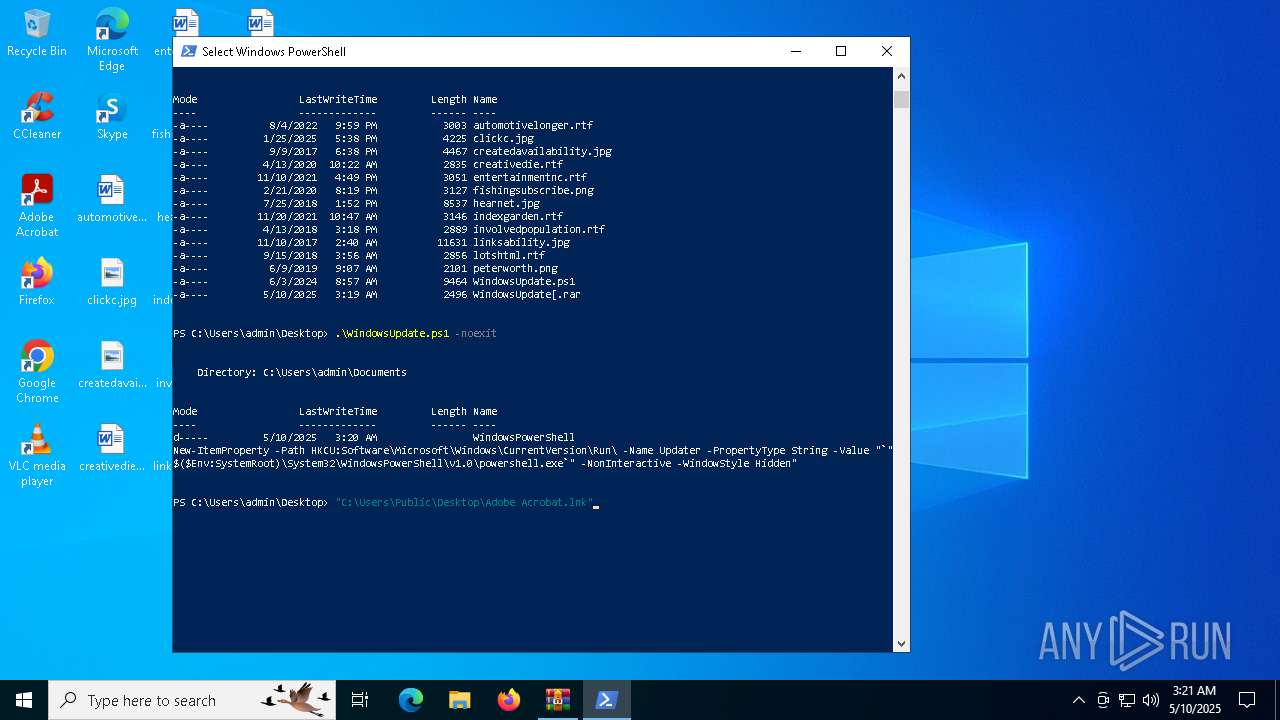Close the Windows PowerShell window
The width and height of the screenshot is (1280, 720).
[x=887, y=51]
